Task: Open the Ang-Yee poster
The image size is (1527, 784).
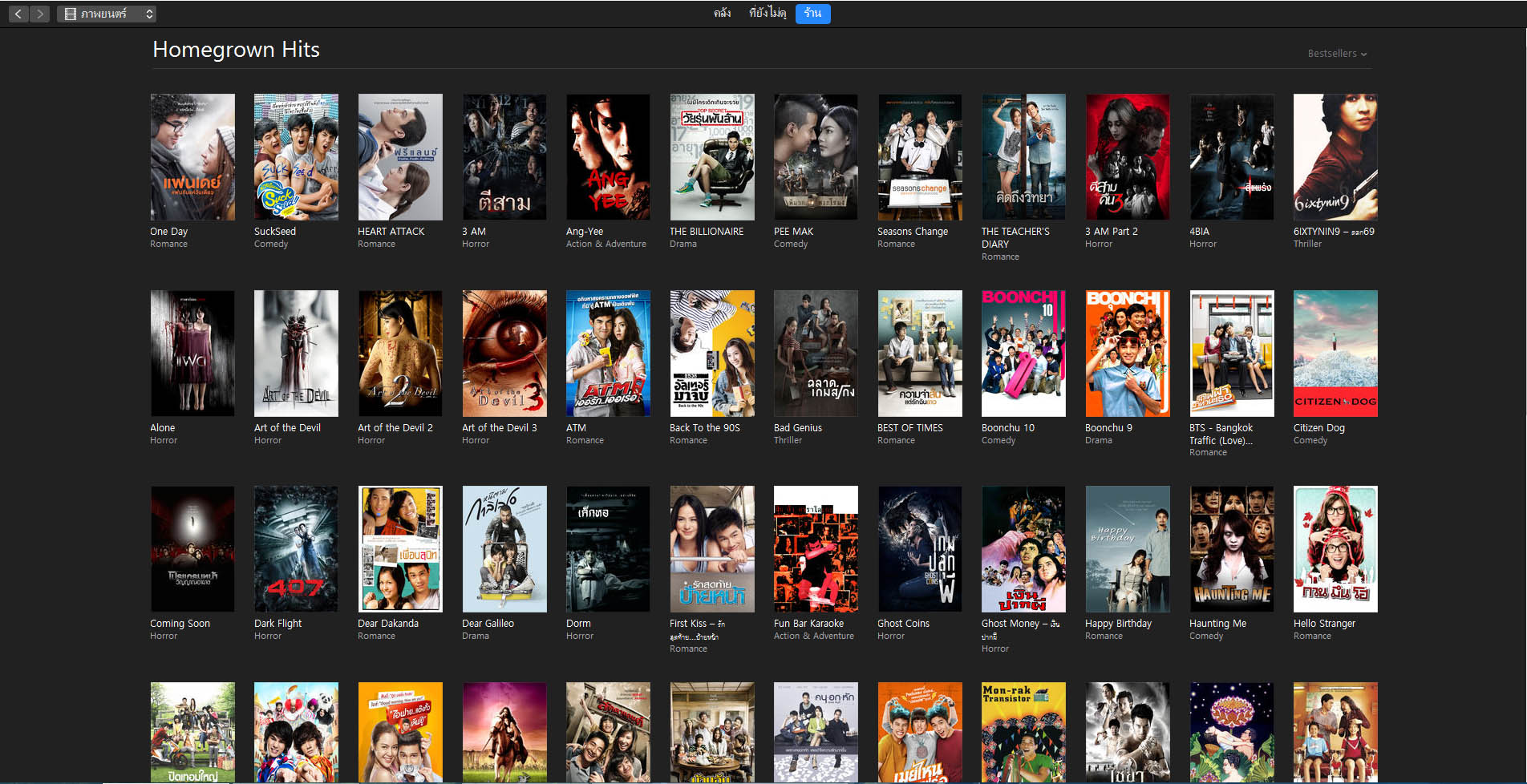Action: pos(608,157)
